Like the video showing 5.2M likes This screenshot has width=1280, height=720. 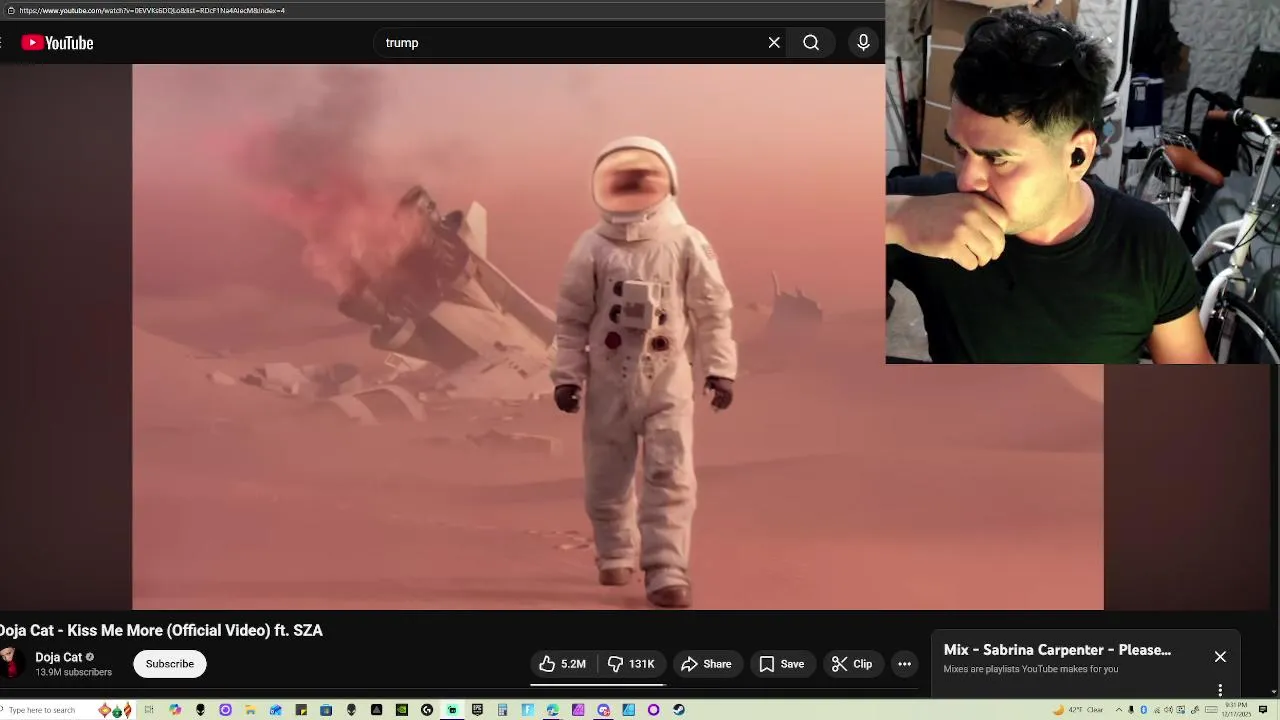(563, 664)
